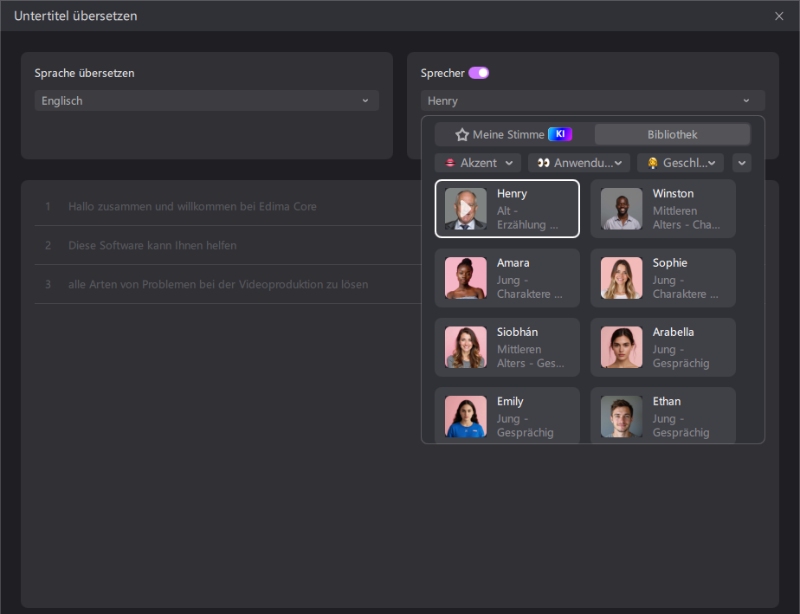This screenshot has height=614, width=800.
Task: Choose Amara voice avatar
Action: tap(465, 278)
